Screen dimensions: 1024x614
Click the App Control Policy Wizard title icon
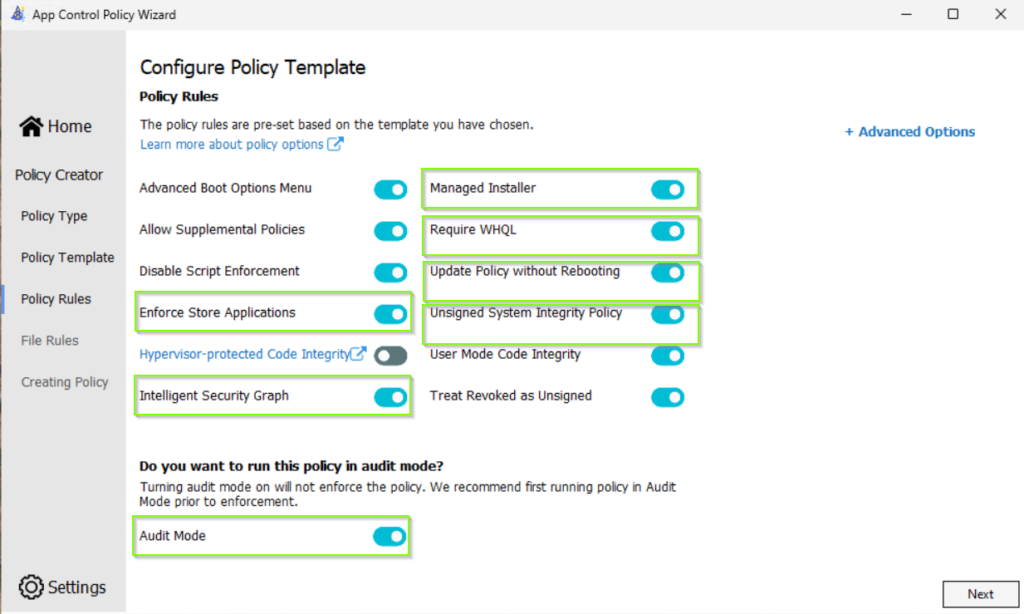pyautogui.click(x=16, y=15)
